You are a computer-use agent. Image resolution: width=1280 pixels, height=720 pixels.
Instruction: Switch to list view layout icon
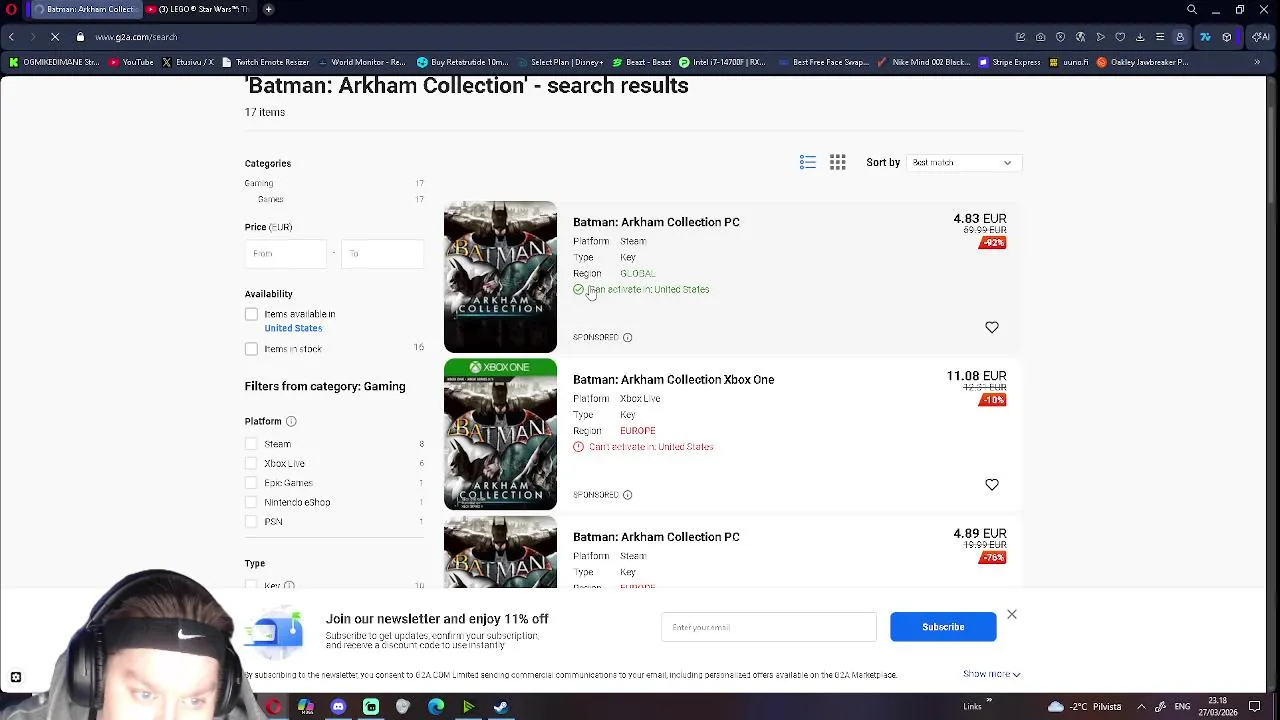click(808, 162)
